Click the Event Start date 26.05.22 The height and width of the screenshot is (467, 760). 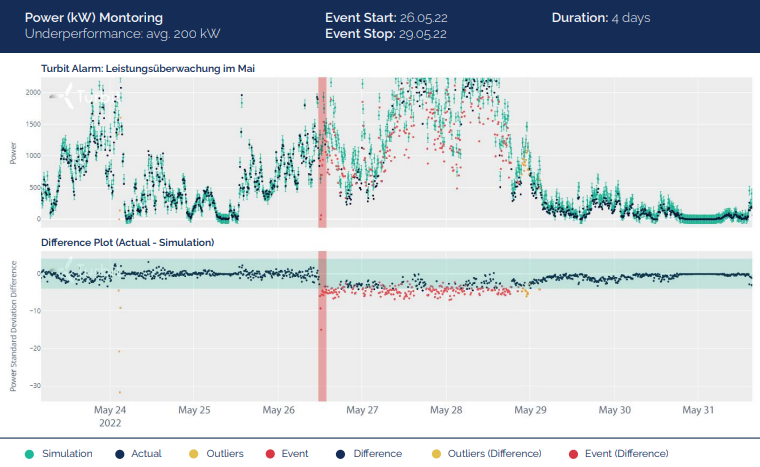tap(421, 18)
